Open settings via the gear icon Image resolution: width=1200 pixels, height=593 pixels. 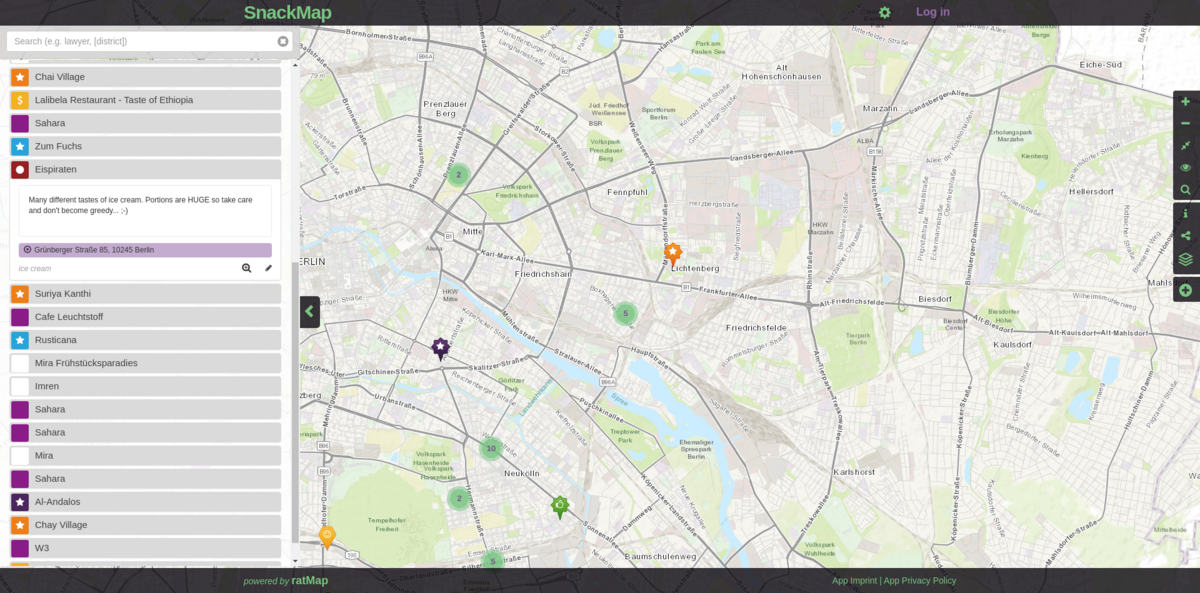[x=884, y=12]
